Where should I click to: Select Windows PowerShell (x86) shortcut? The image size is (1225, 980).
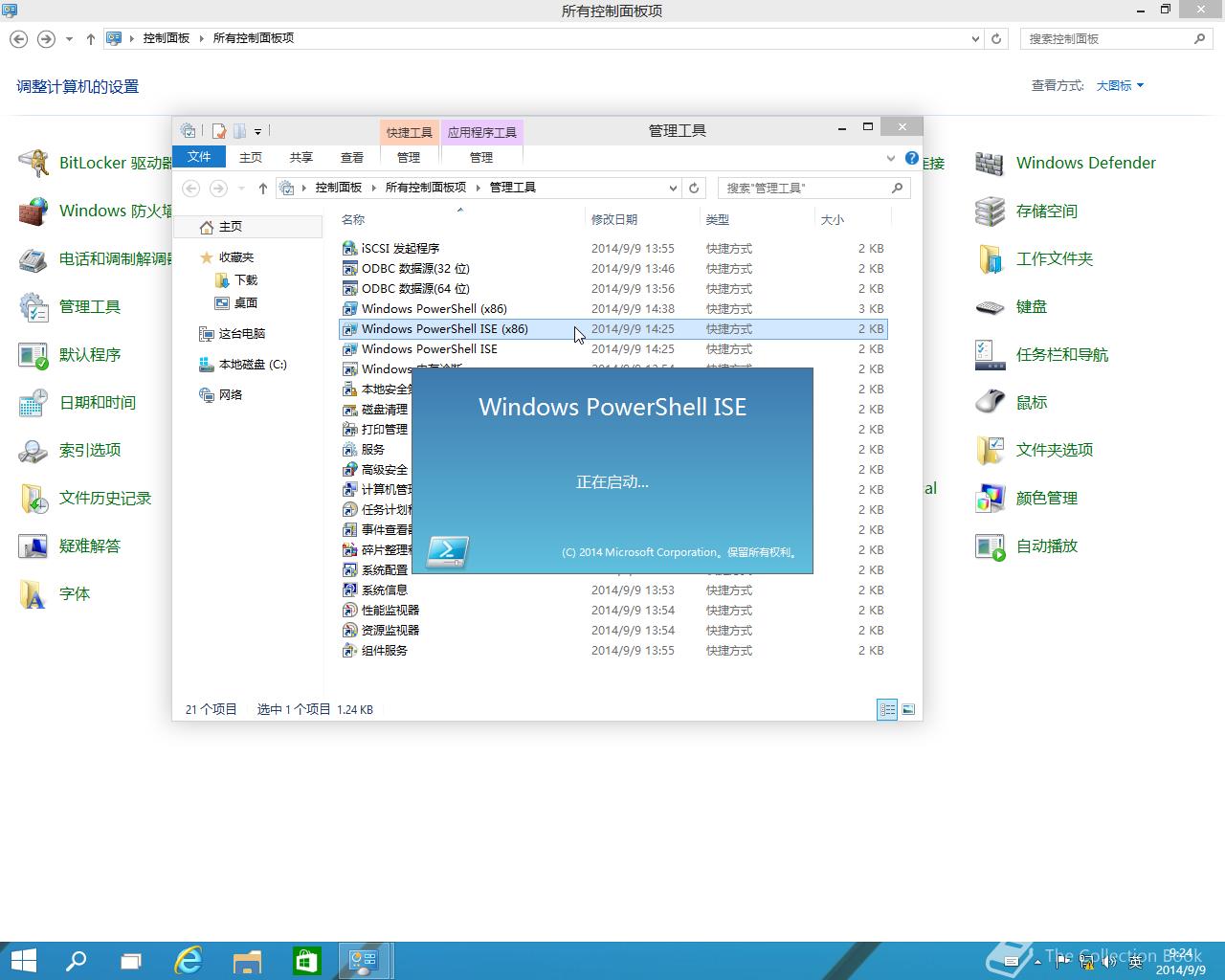(613, 309)
